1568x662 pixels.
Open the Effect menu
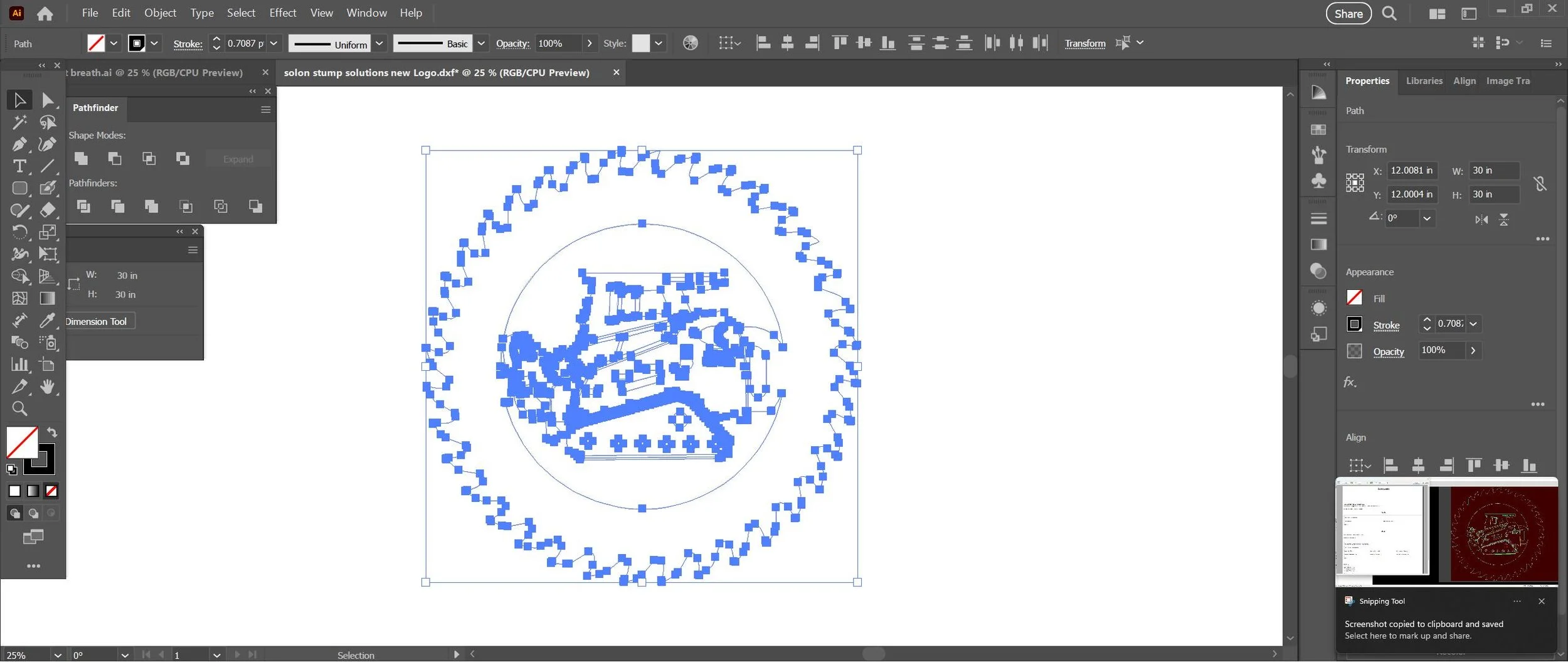[282, 13]
